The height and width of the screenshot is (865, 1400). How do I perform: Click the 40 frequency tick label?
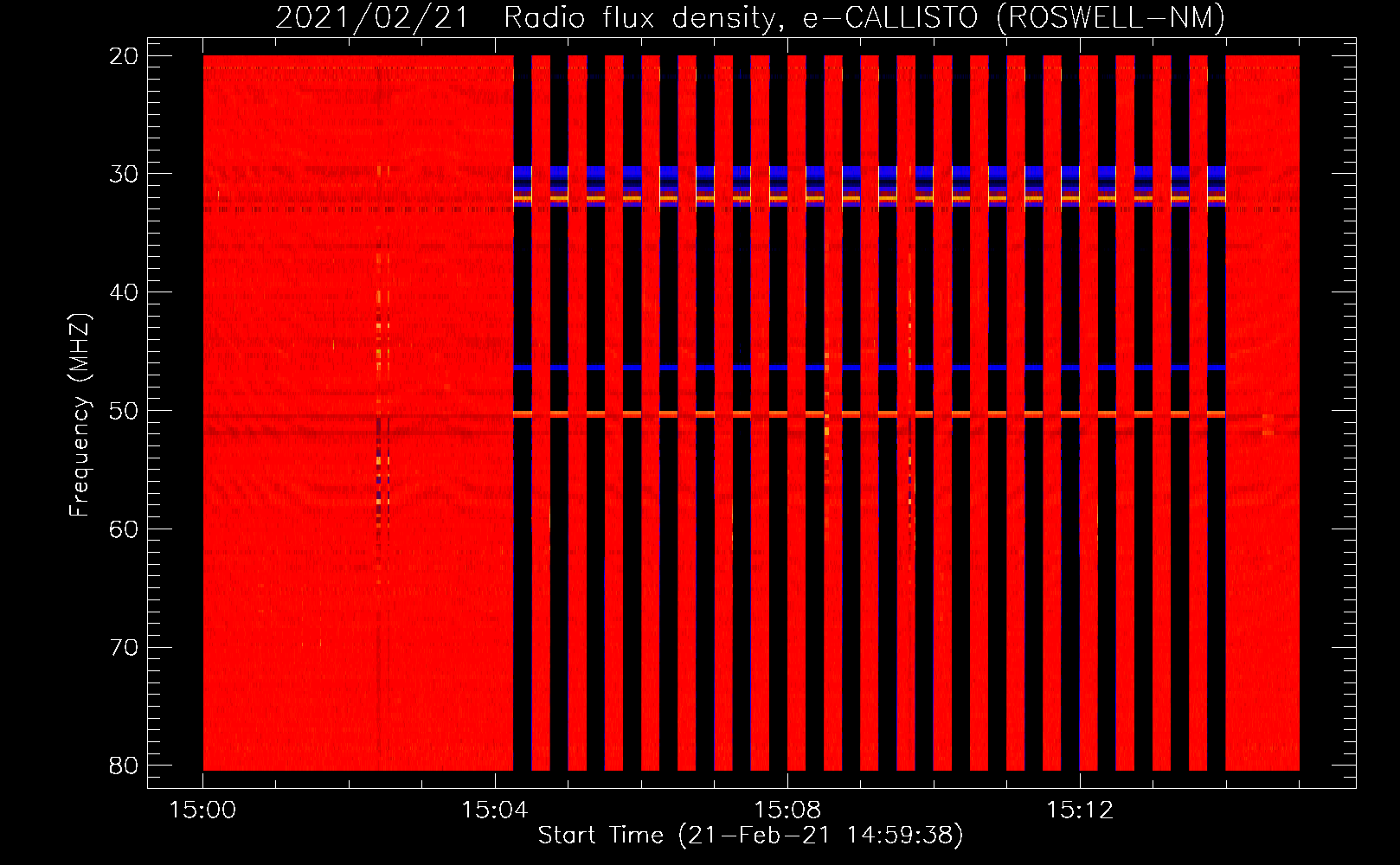125,292
